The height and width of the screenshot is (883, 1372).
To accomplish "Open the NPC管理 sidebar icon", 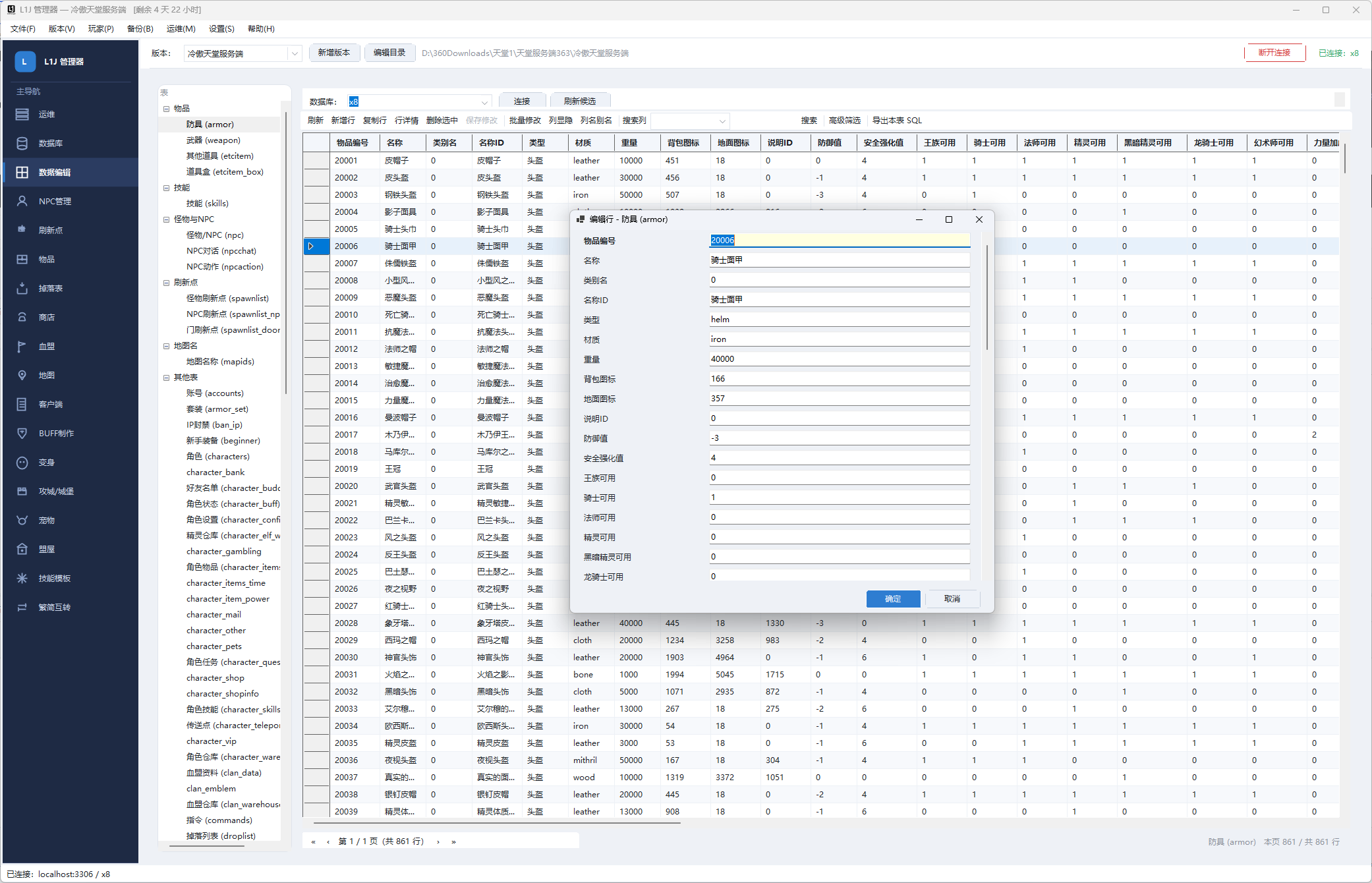I will [22, 201].
